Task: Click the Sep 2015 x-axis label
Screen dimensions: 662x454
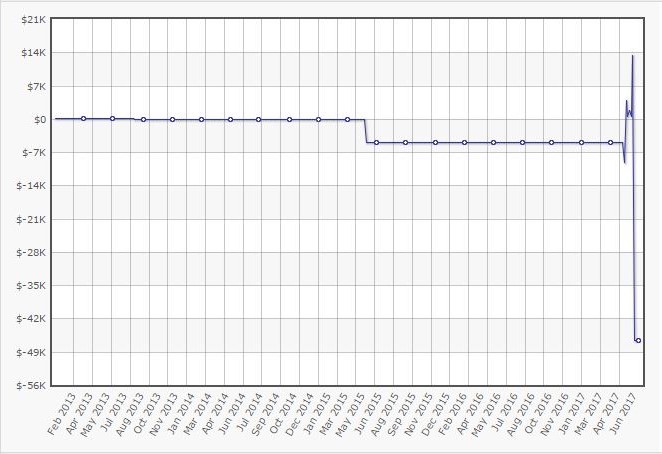Action: tap(402, 414)
